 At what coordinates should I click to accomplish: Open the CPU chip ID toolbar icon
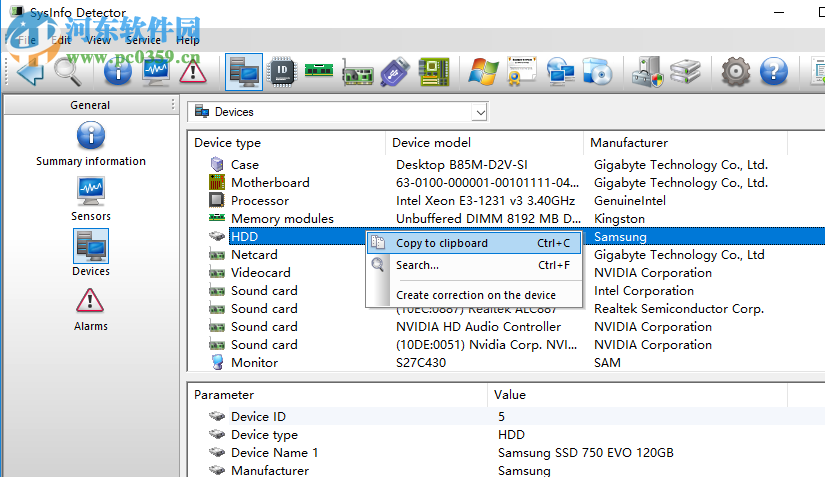pyautogui.click(x=282, y=72)
